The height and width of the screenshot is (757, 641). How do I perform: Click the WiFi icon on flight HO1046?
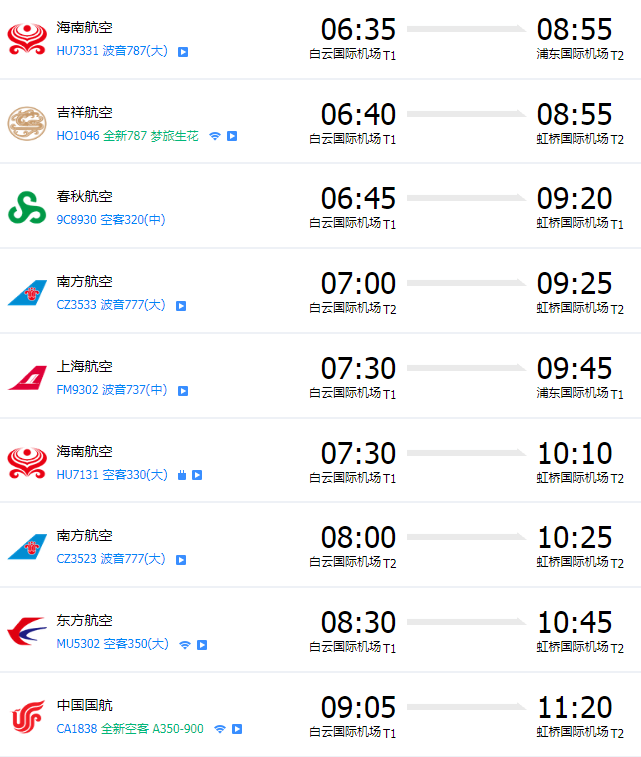(215, 136)
